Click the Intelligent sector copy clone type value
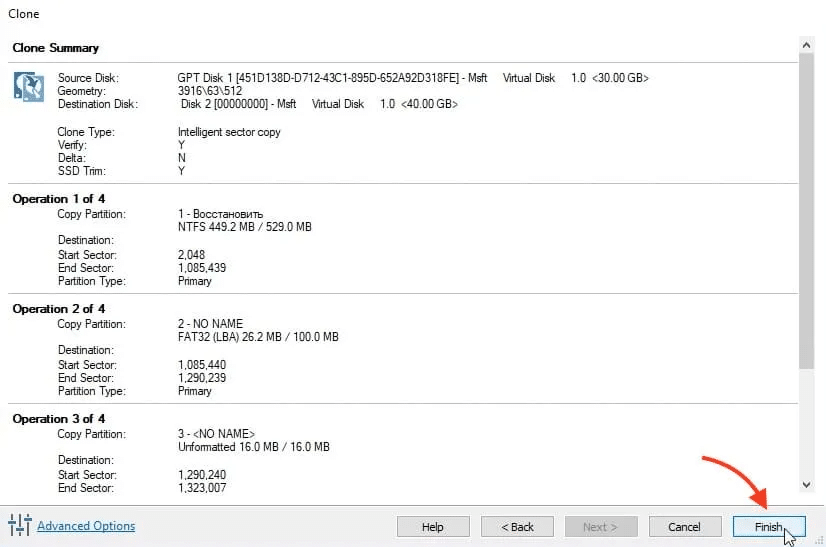826x547 pixels. 229,132
